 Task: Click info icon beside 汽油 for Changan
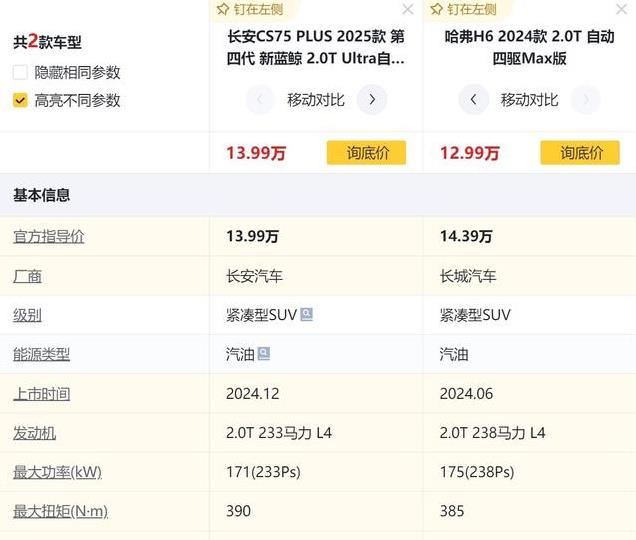click(x=264, y=353)
